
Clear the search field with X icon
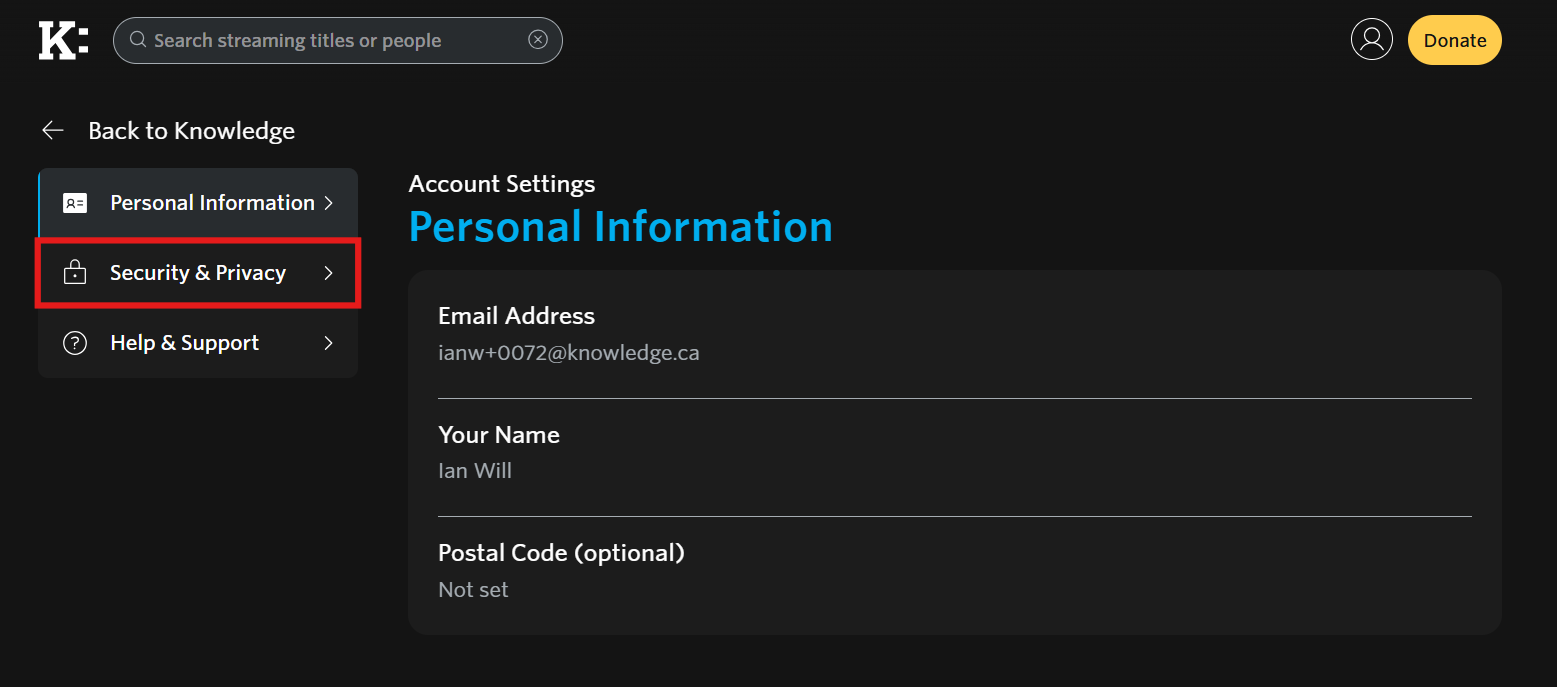pos(538,40)
